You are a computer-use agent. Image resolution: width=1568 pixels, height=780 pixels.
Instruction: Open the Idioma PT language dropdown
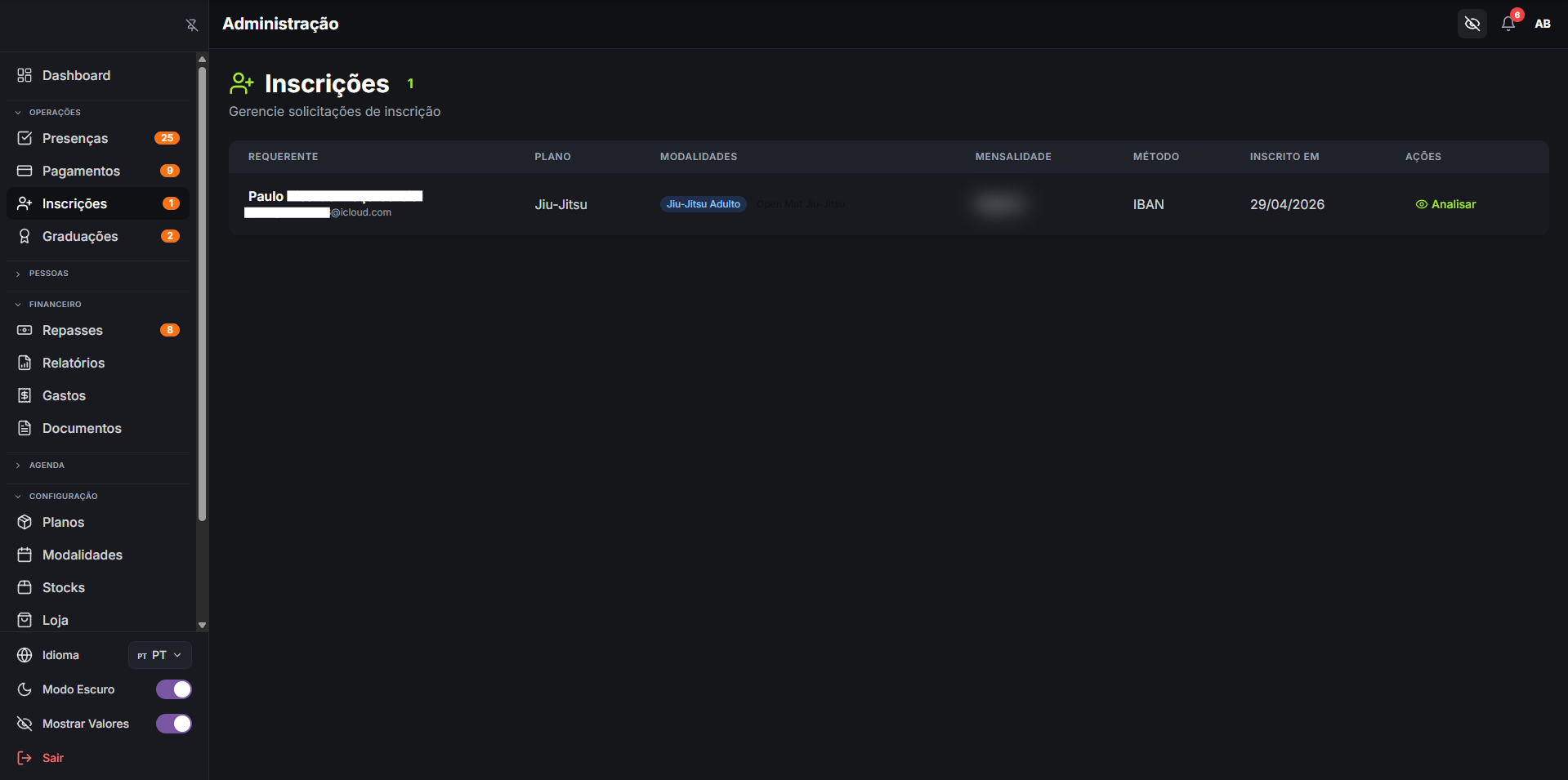(x=160, y=655)
